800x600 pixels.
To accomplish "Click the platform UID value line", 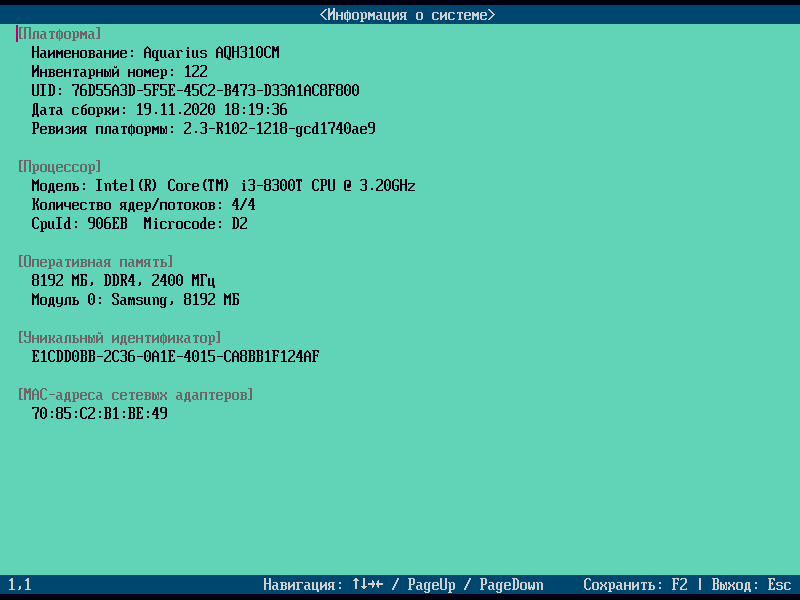I will [x=195, y=91].
